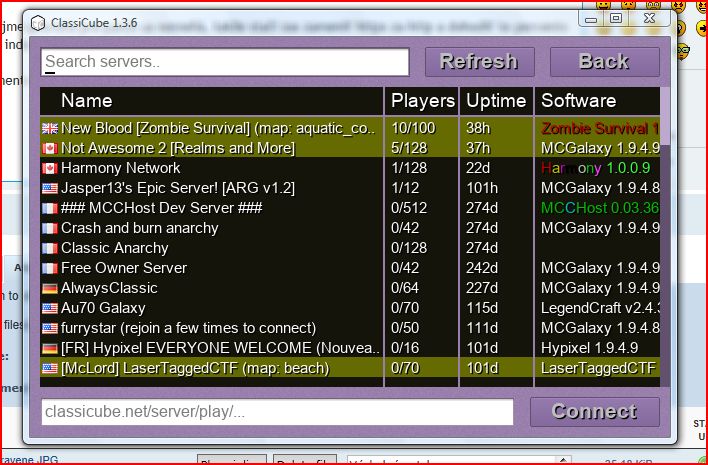Click the Zombie Survival software entry
708x465 pixels.
click(601, 129)
